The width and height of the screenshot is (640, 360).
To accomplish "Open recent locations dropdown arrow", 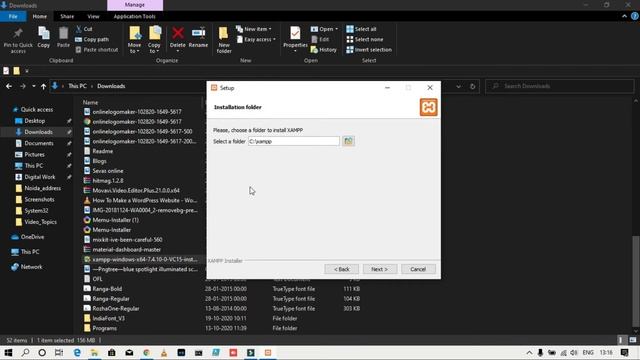I will (x=33, y=87).
